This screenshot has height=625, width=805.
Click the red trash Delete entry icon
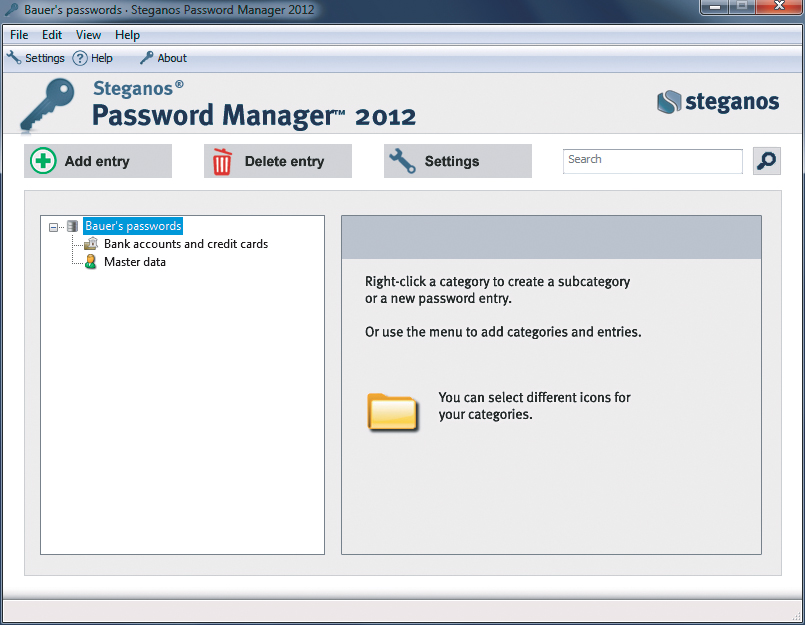pyautogui.click(x=223, y=161)
